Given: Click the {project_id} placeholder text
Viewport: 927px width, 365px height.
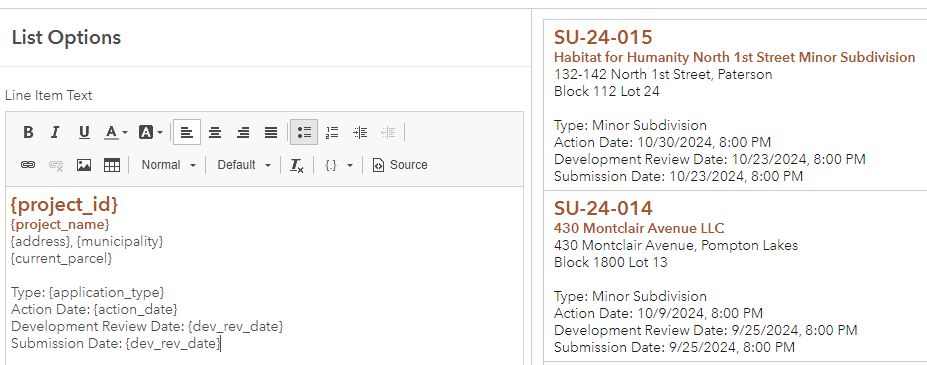Looking at the screenshot, I should click(64, 204).
